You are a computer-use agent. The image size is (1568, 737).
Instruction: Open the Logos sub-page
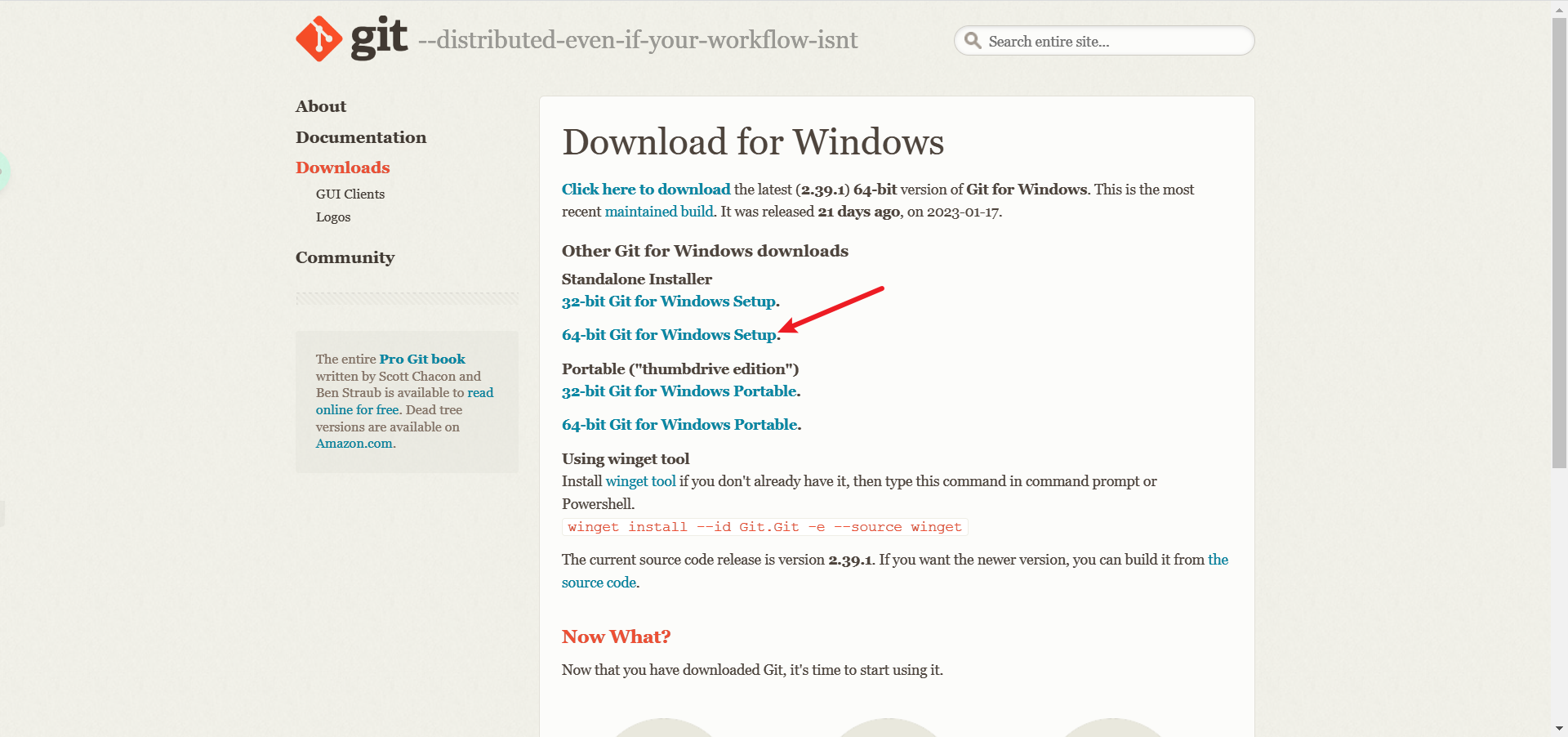tap(333, 217)
